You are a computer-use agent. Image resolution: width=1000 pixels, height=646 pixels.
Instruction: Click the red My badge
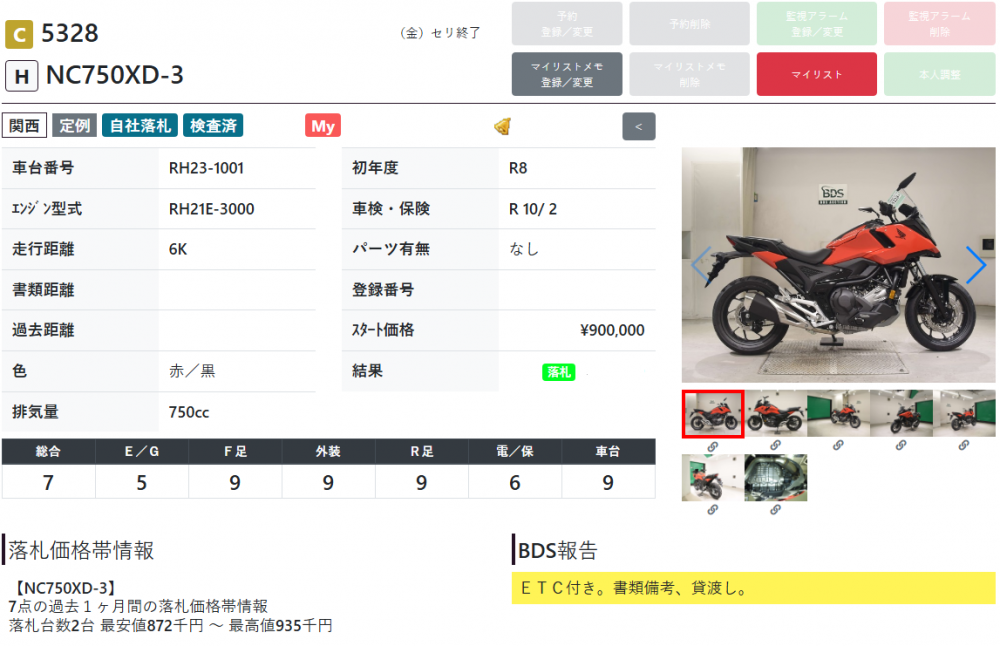[x=323, y=126]
